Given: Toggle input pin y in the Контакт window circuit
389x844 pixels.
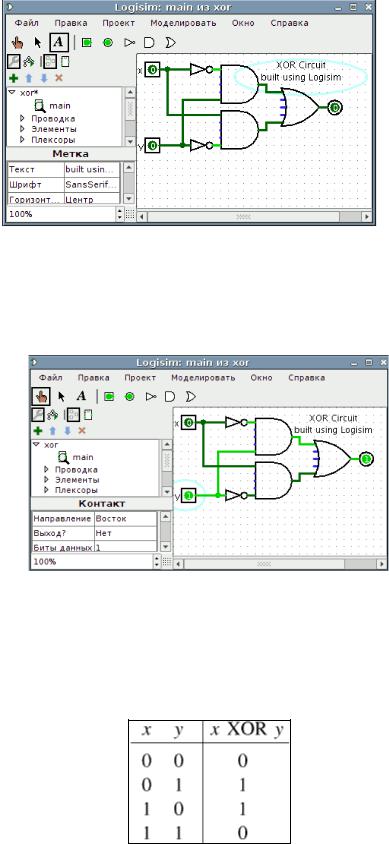Looking at the screenshot, I should coord(189,495).
